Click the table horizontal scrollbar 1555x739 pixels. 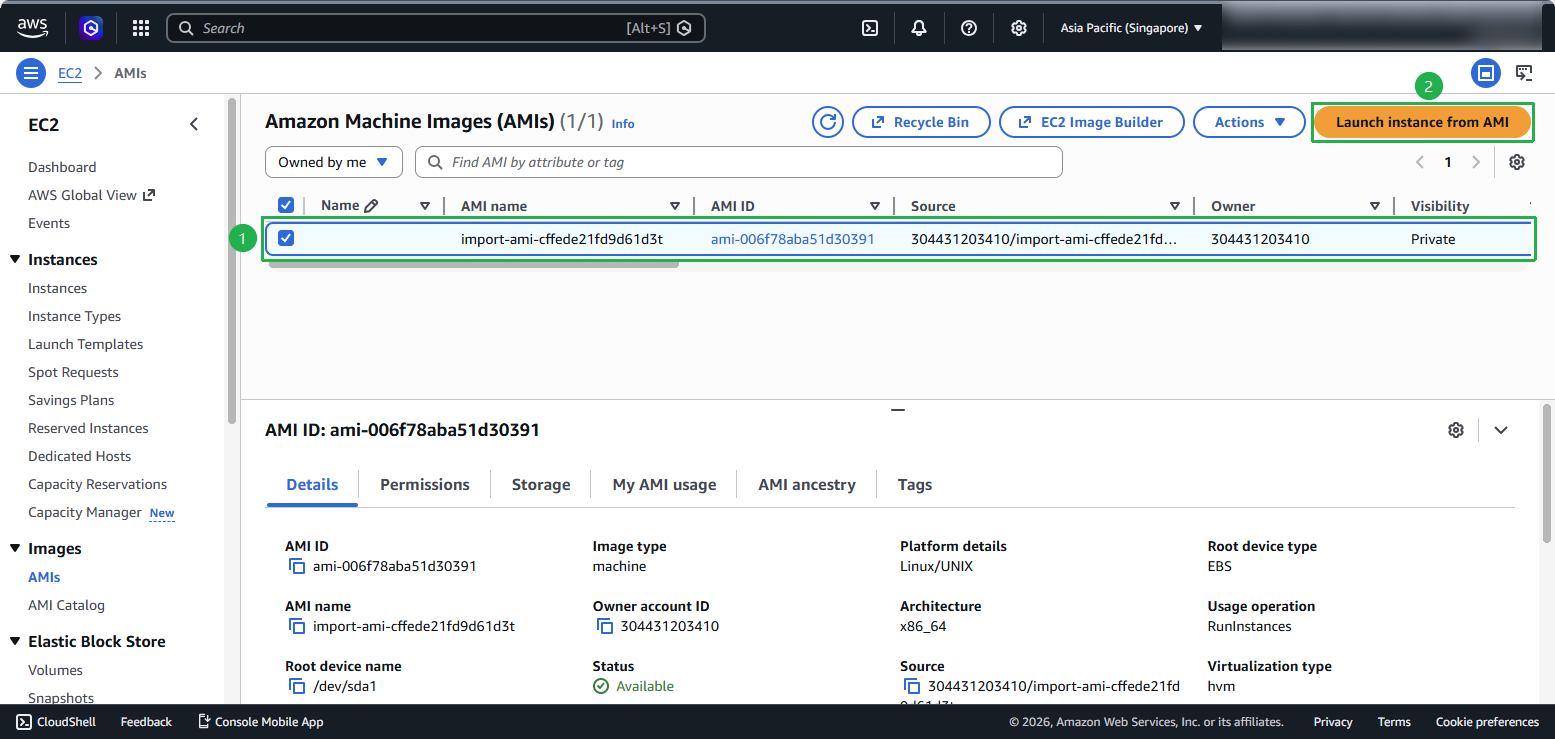(472, 265)
